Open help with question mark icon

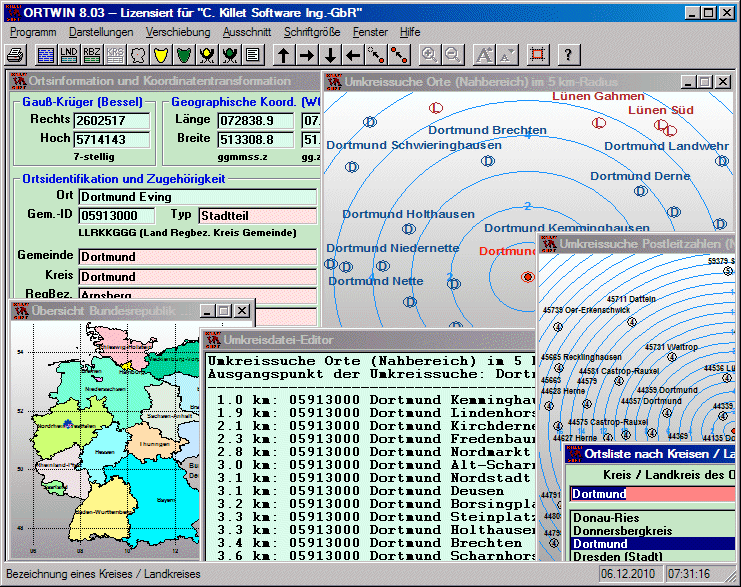568,55
